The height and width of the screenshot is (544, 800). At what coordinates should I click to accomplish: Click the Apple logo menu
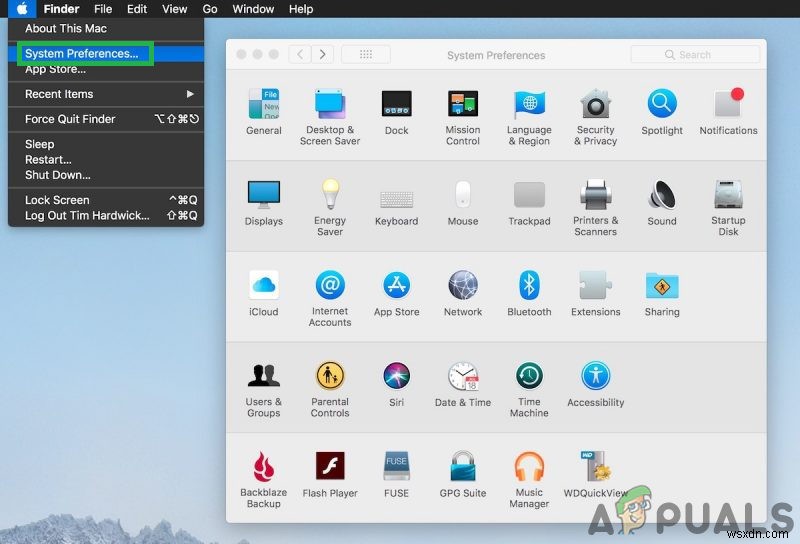pyautogui.click(x=22, y=9)
